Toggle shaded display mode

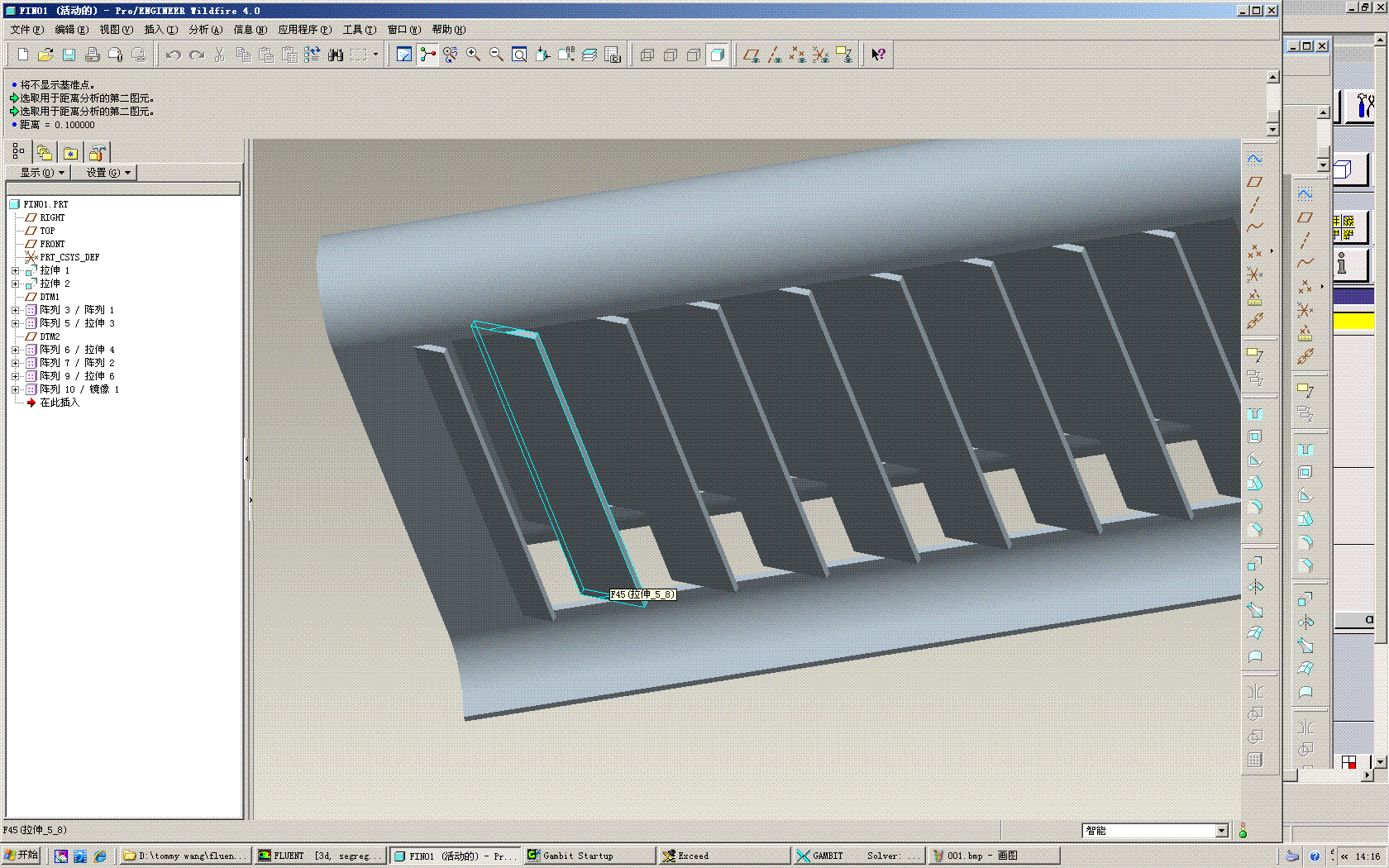pos(718,55)
